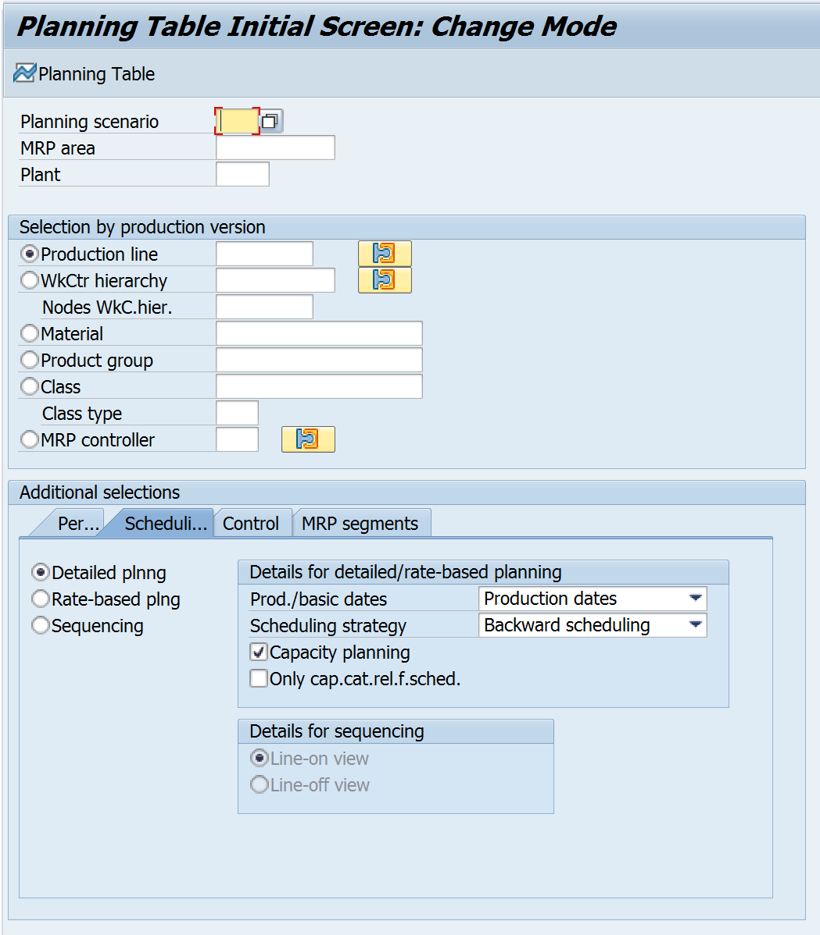Viewport: 820px width, 935px height.
Task: Click the Planning Table button text
Action: tap(96, 73)
